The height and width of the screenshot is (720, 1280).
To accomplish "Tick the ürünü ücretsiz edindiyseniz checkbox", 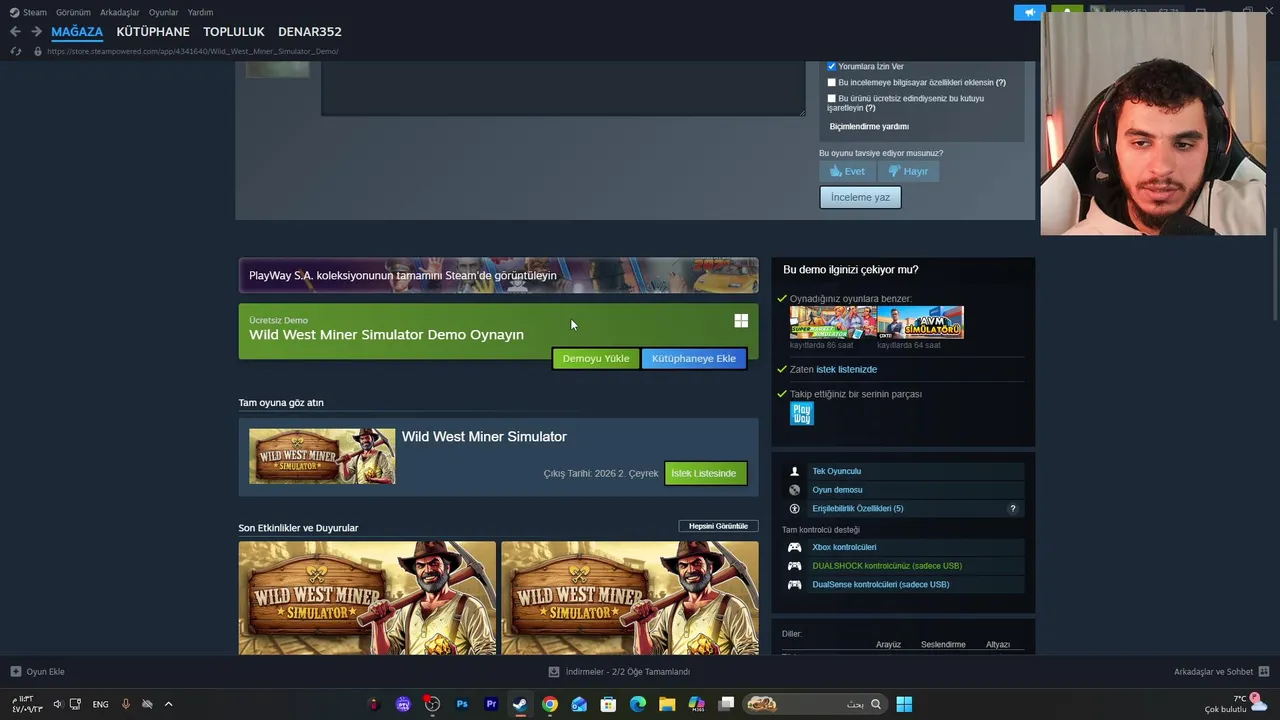I will pos(831,99).
